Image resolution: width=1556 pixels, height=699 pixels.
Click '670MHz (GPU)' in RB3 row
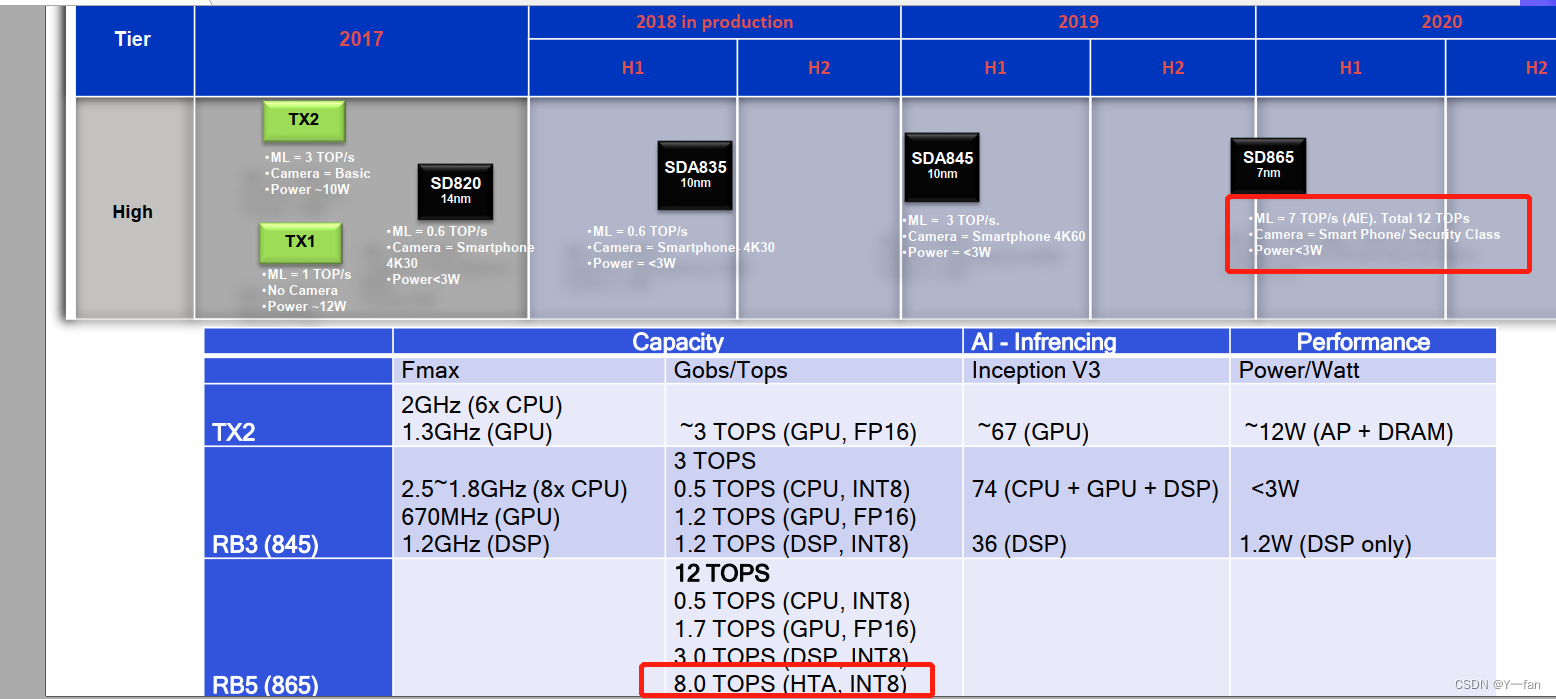point(479,517)
